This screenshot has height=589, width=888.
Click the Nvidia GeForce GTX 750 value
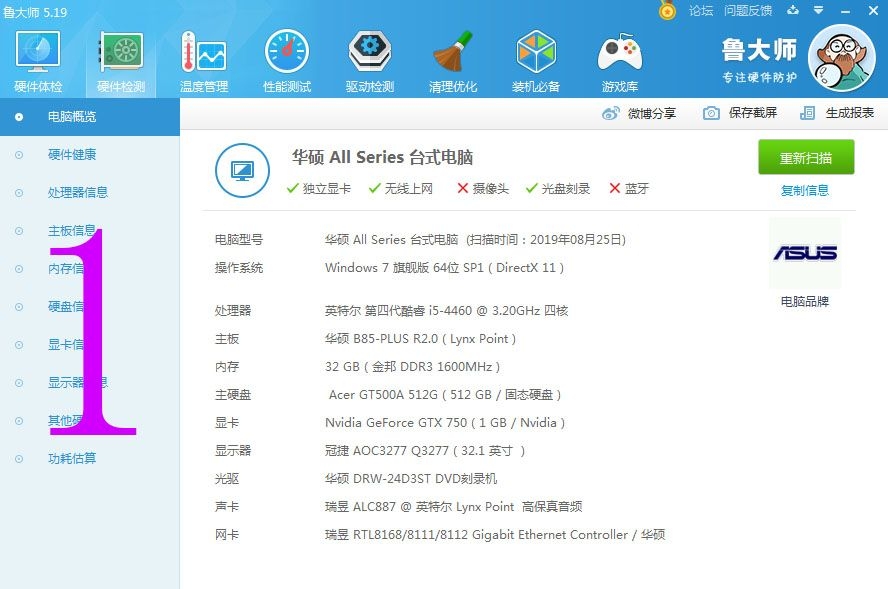[x=445, y=422]
